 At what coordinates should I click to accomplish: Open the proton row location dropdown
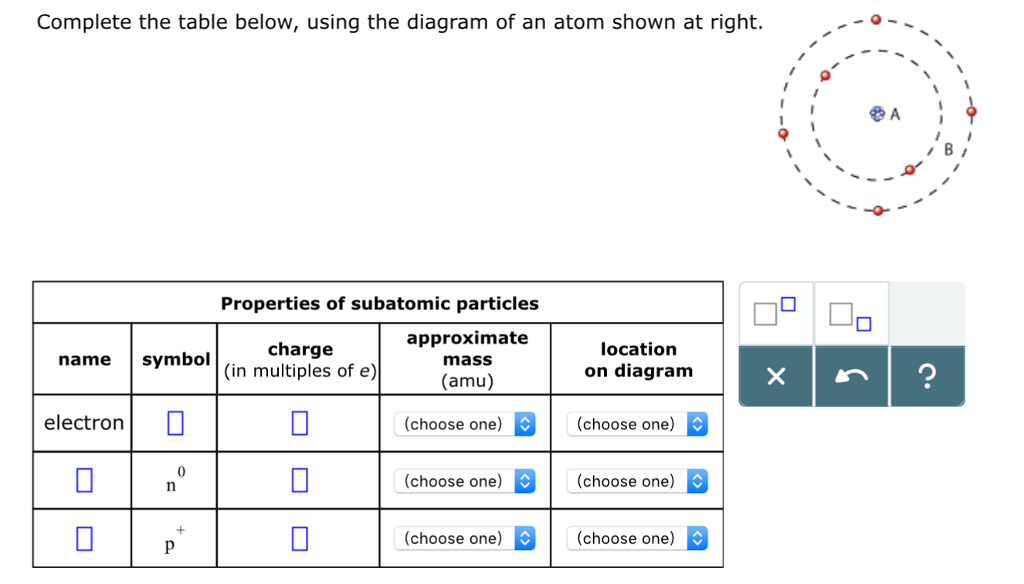tap(638, 538)
